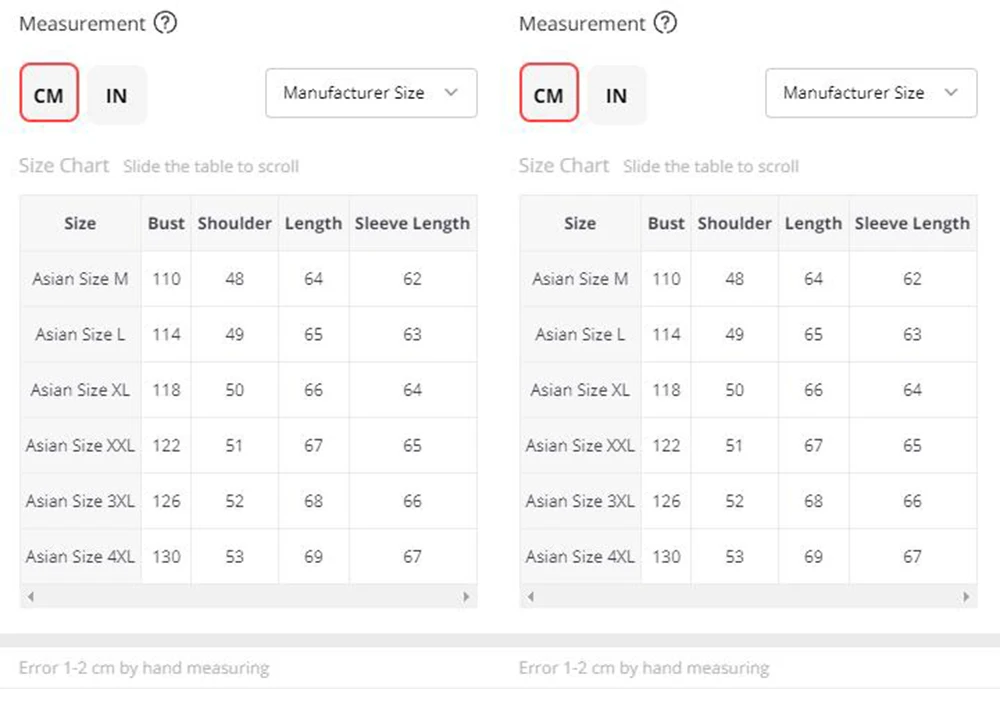Click the Measurement help icon in the left panel
This screenshot has height=714, width=1000.
click(x=165, y=23)
